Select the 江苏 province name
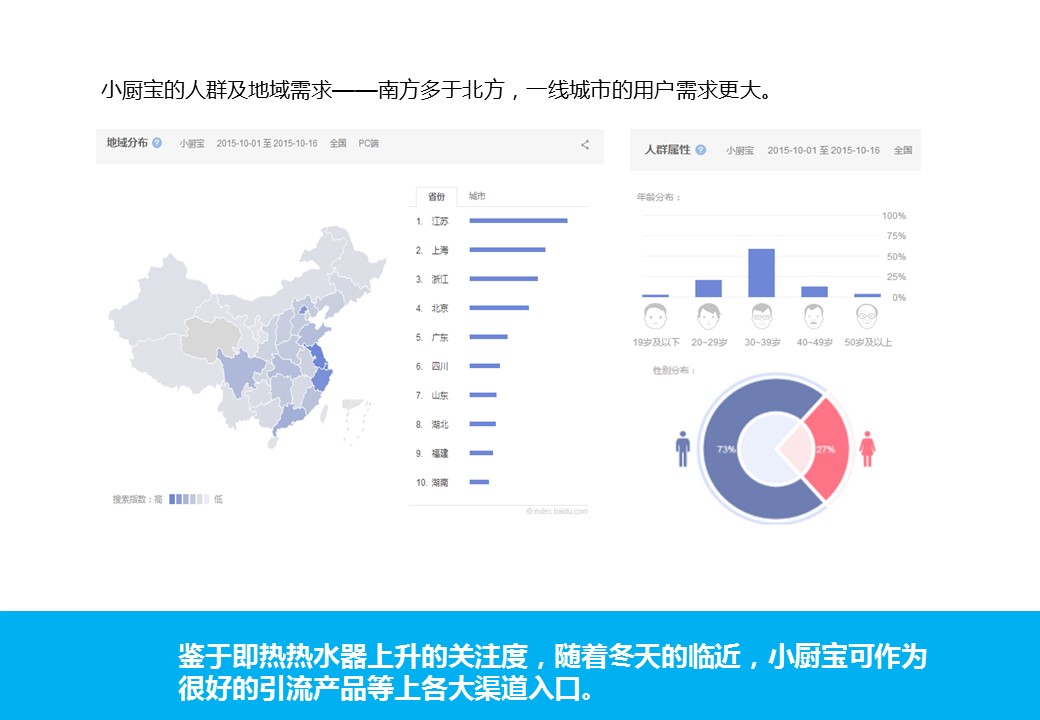 point(440,221)
